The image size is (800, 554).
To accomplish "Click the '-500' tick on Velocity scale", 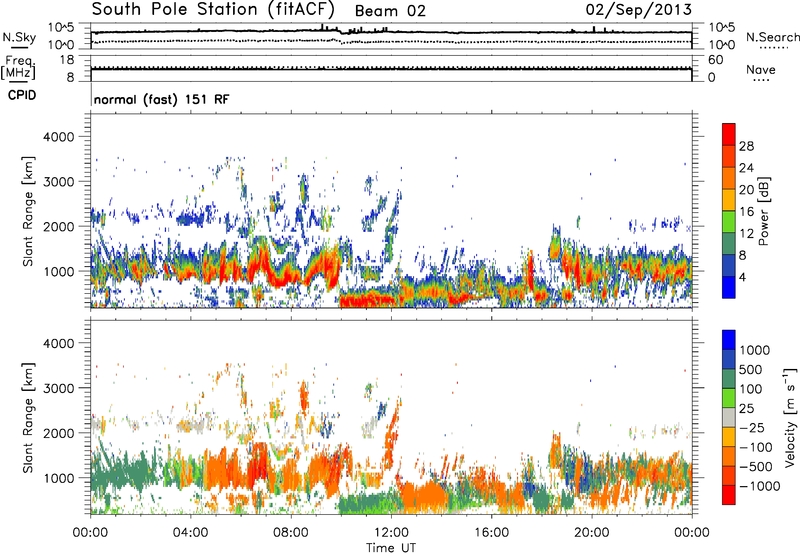I will pos(756,467).
